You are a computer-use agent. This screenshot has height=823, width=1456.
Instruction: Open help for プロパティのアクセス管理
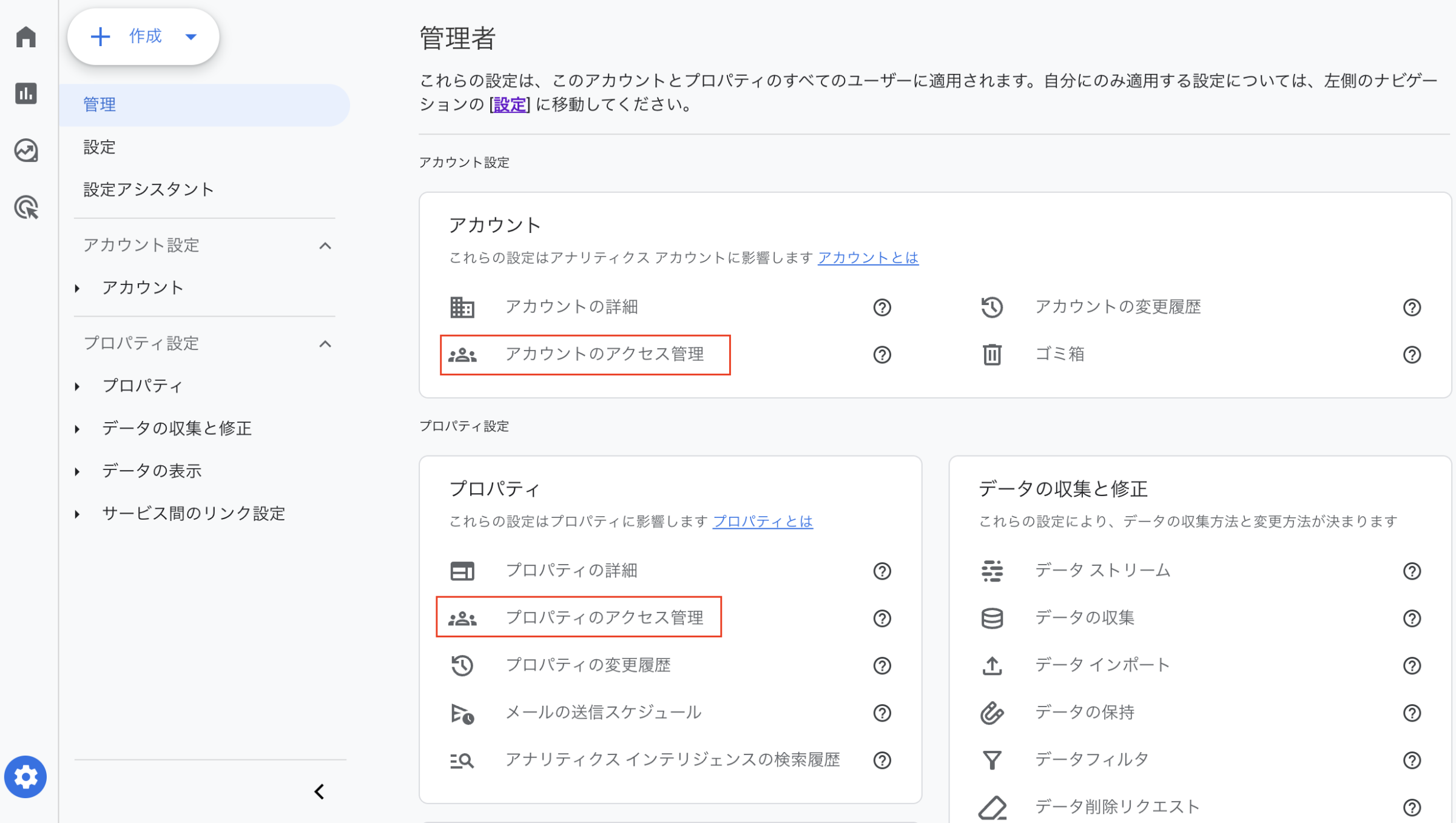pyautogui.click(x=882, y=619)
